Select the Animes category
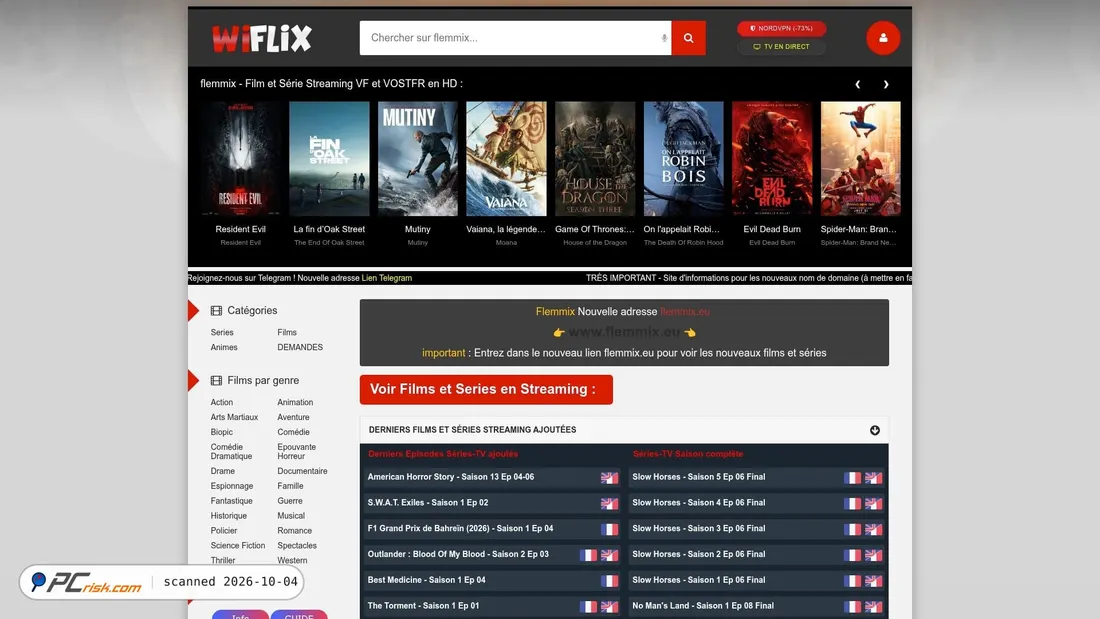The image size is (1100, 619). (x=224, y=347)
